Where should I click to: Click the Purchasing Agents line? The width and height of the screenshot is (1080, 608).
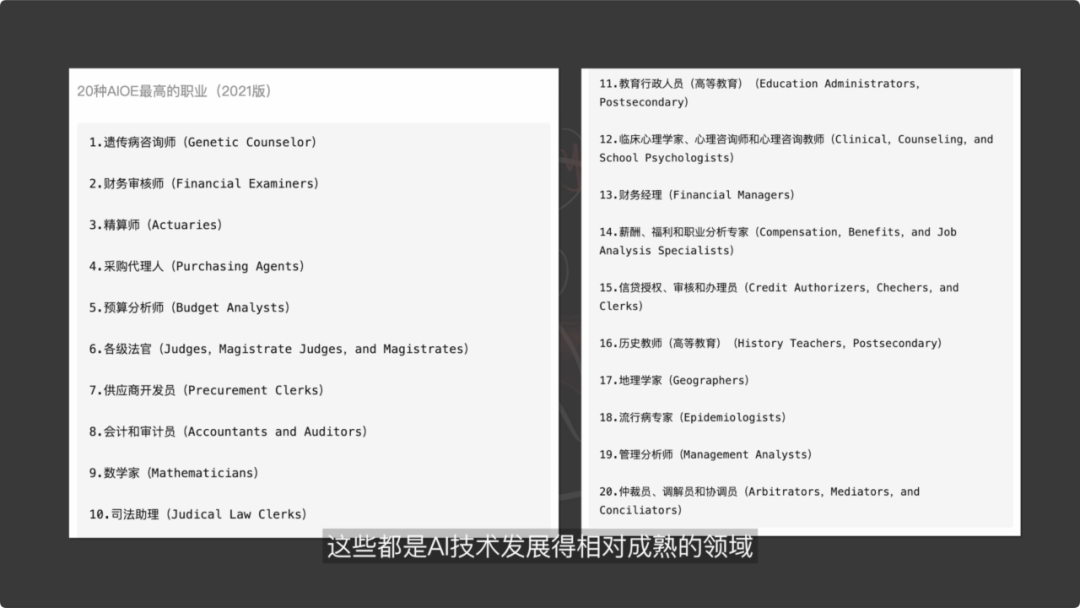197,267
